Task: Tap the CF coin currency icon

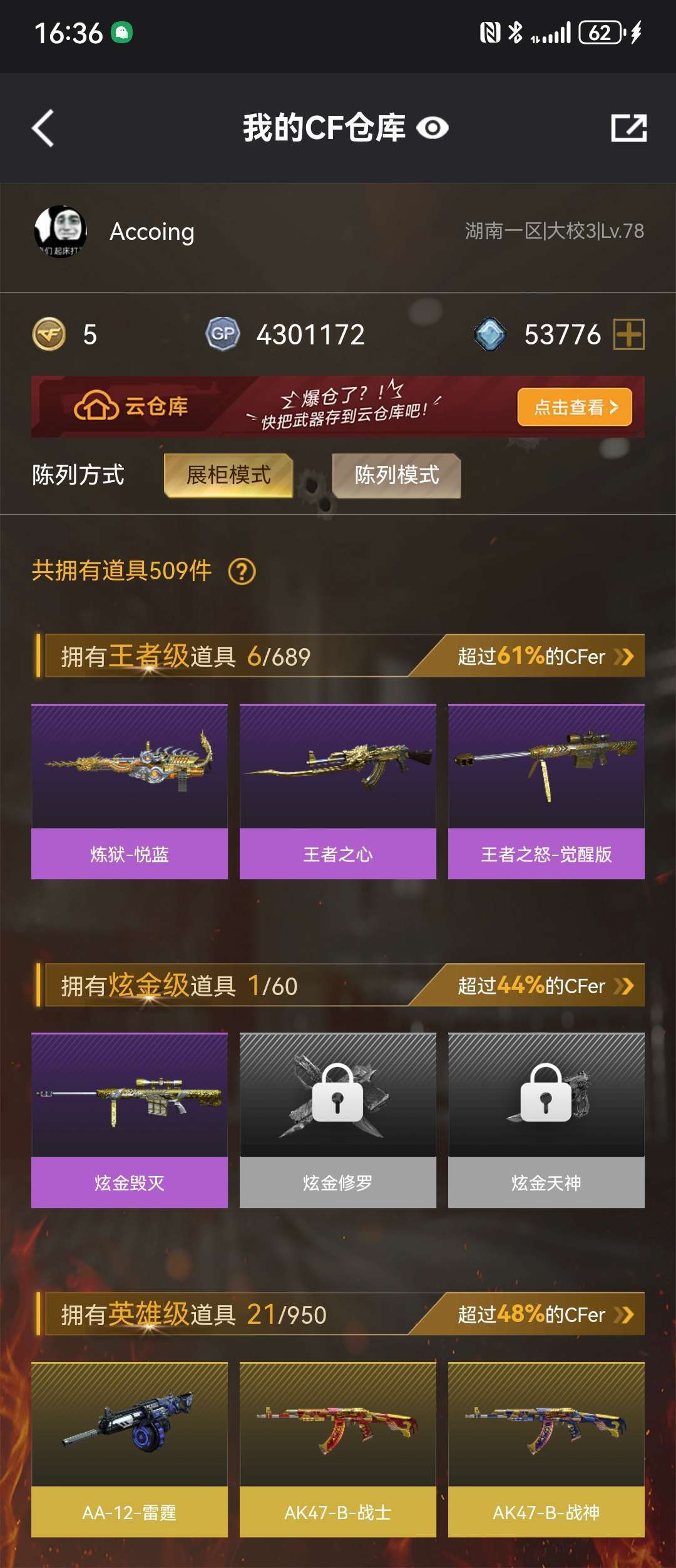Action: pyautogui.click(x=49, y=334)
